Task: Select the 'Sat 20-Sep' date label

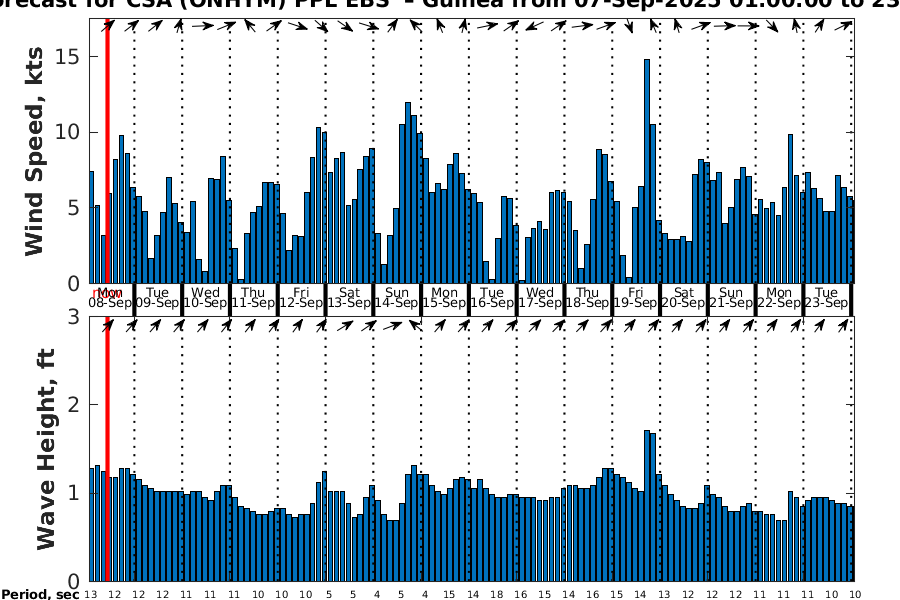Action: (684, 298)
